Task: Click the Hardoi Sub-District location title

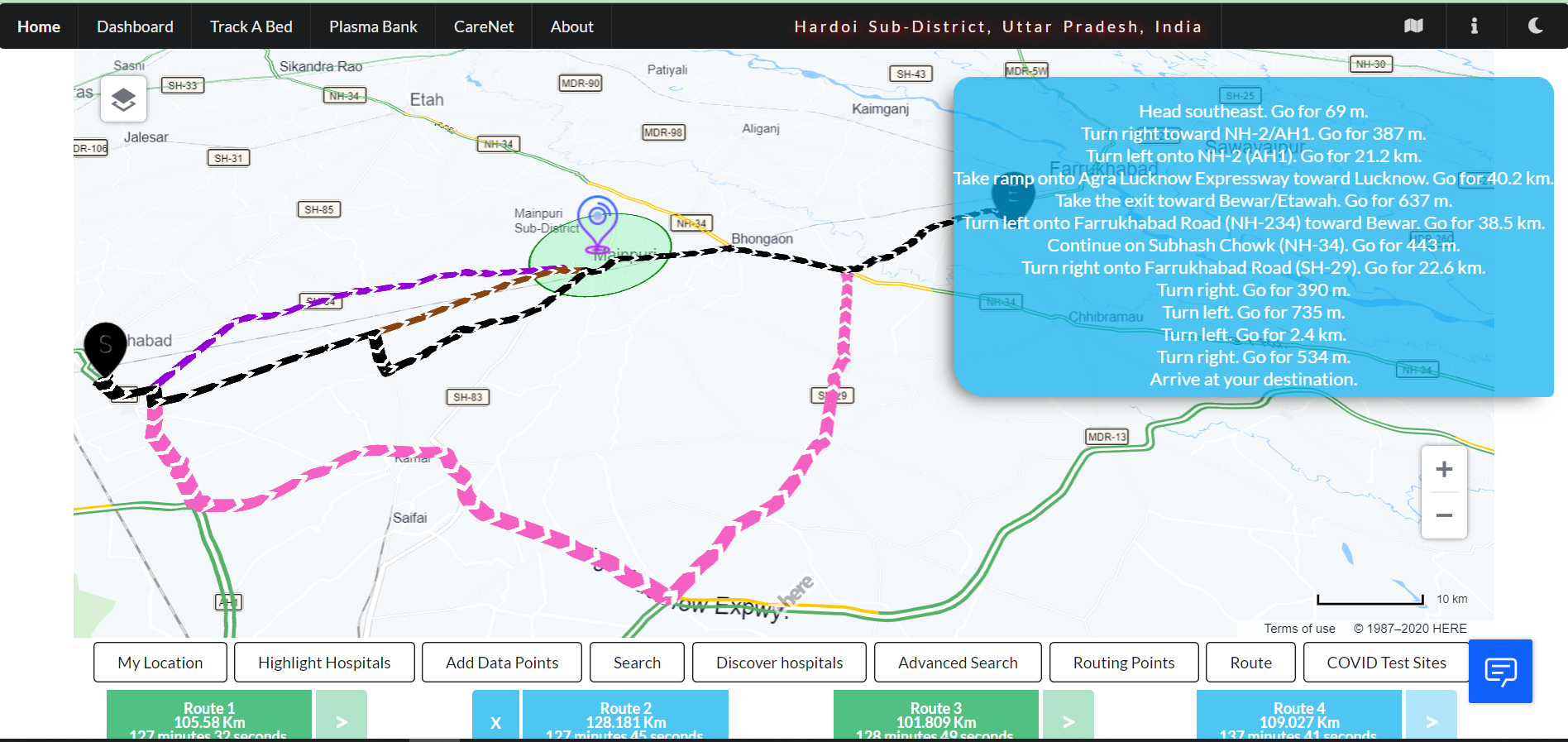Action: click(x=998, y=26)
